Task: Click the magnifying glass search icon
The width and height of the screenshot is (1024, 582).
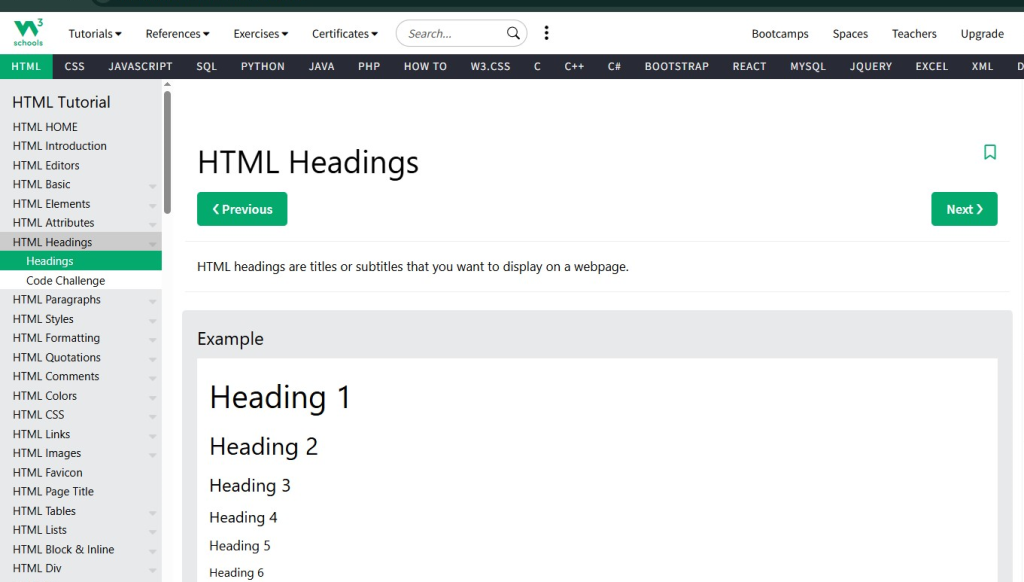Action: click(514, 33)
